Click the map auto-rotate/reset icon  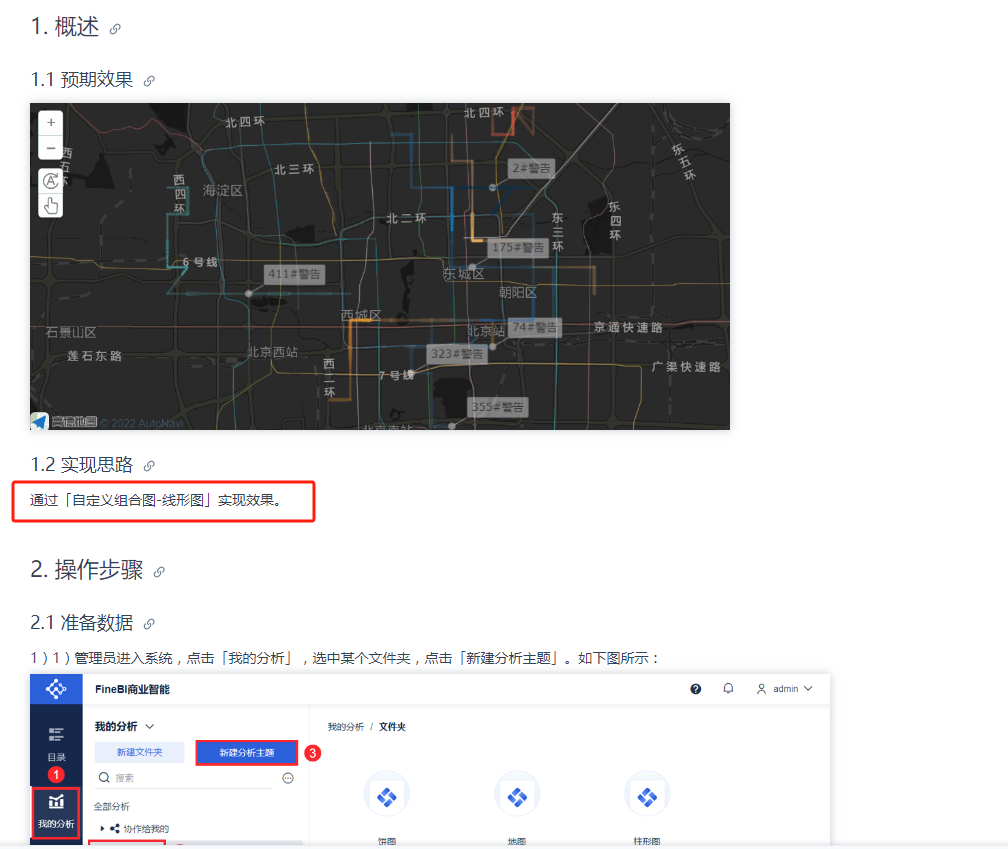pyautogui.click(x=51, y=181)
